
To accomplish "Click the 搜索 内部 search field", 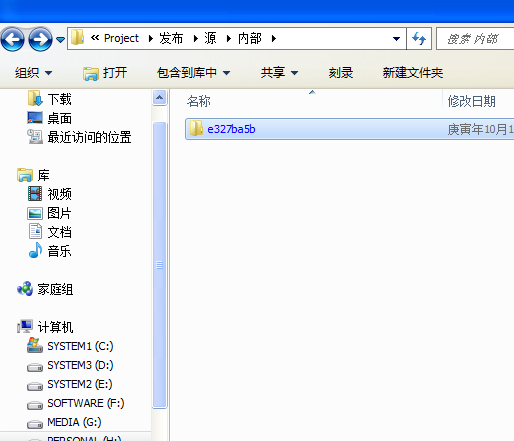I will coord(475,39).
